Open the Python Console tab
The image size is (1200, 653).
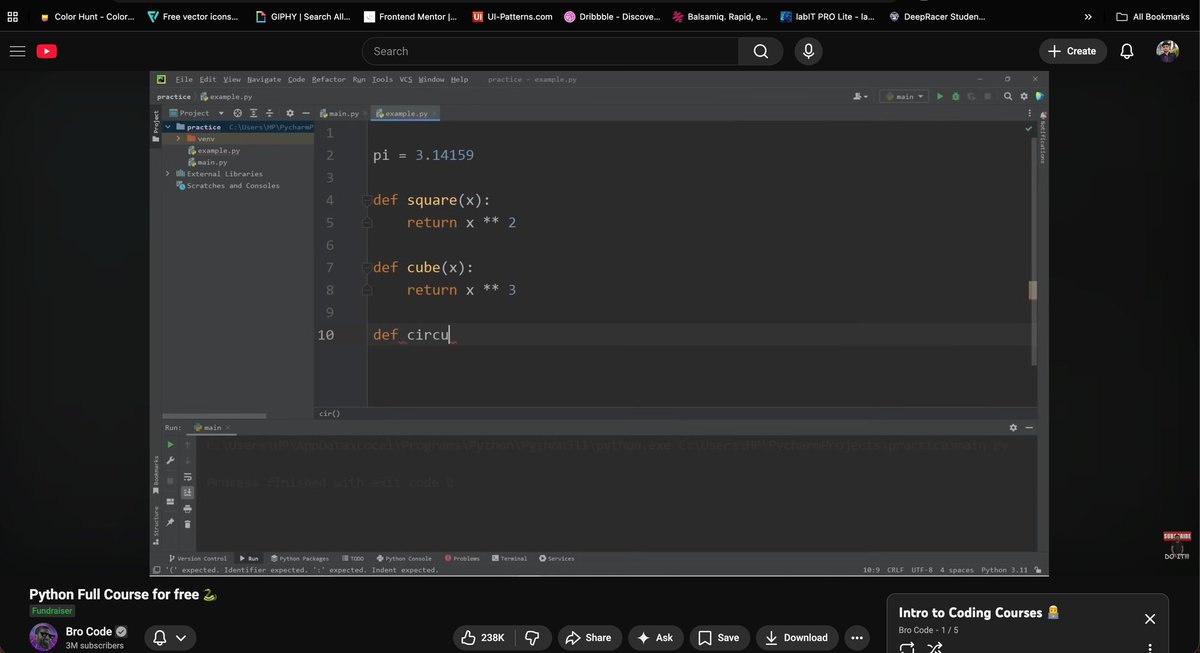point(404,558)
